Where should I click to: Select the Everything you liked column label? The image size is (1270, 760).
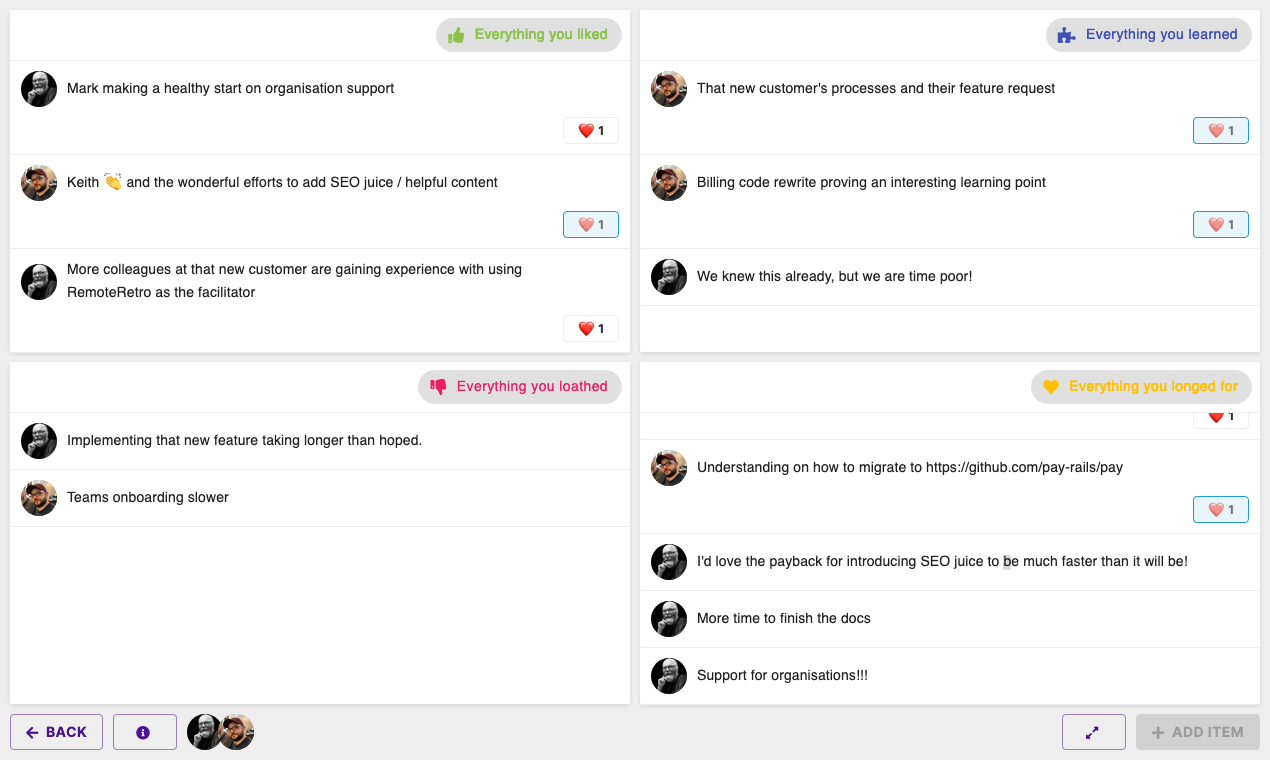coord(541,35)
